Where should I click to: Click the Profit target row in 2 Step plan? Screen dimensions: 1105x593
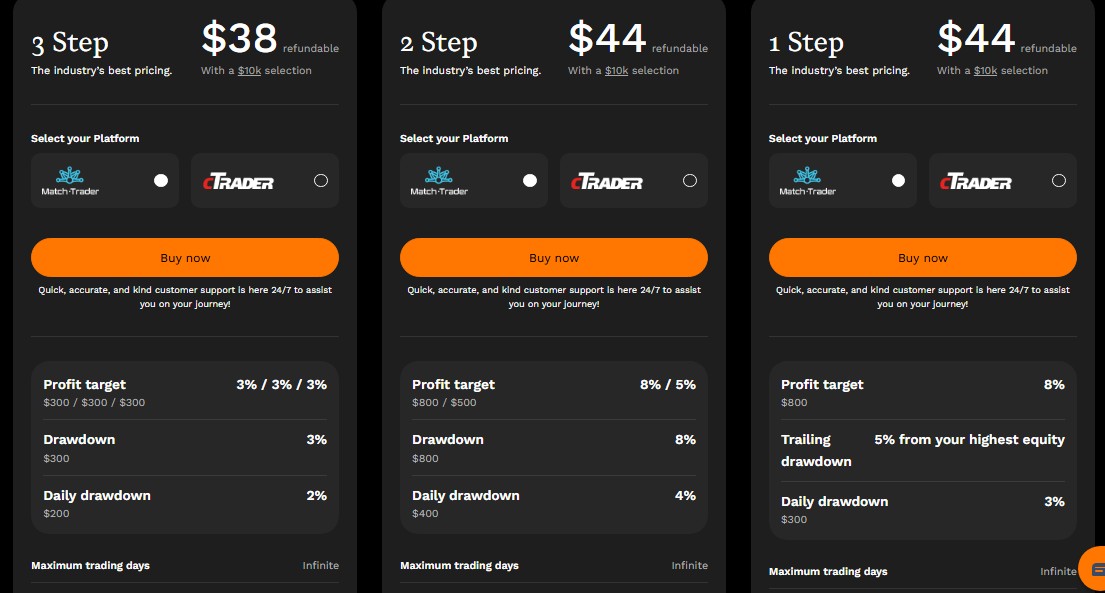[553, 391]
